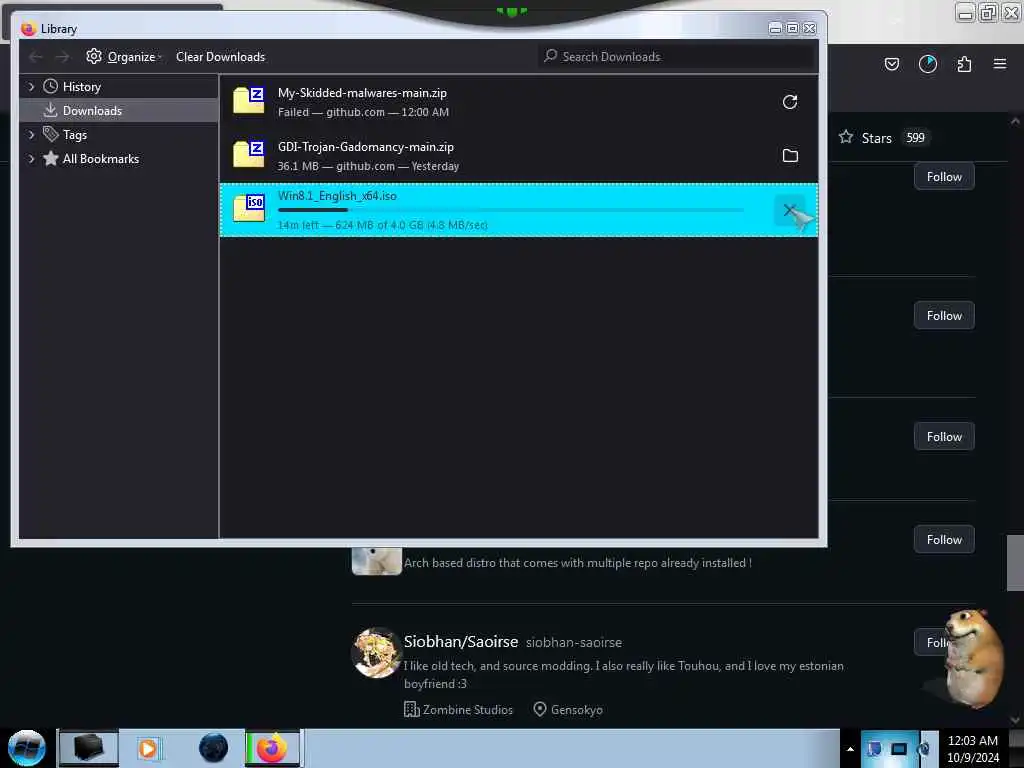Image resolution: width=1024 pixels, height=768 pixels.
Task: Click the monitor icon in the system tray
Action: point(899,749)
